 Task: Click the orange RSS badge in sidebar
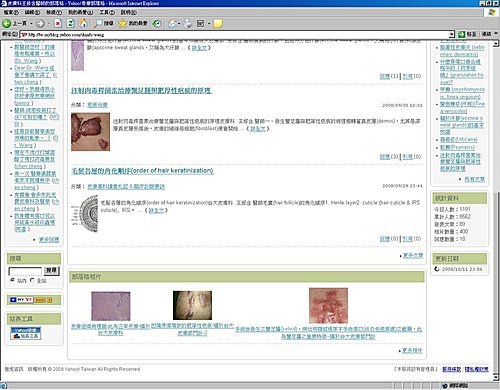click(x=39, y=300)
